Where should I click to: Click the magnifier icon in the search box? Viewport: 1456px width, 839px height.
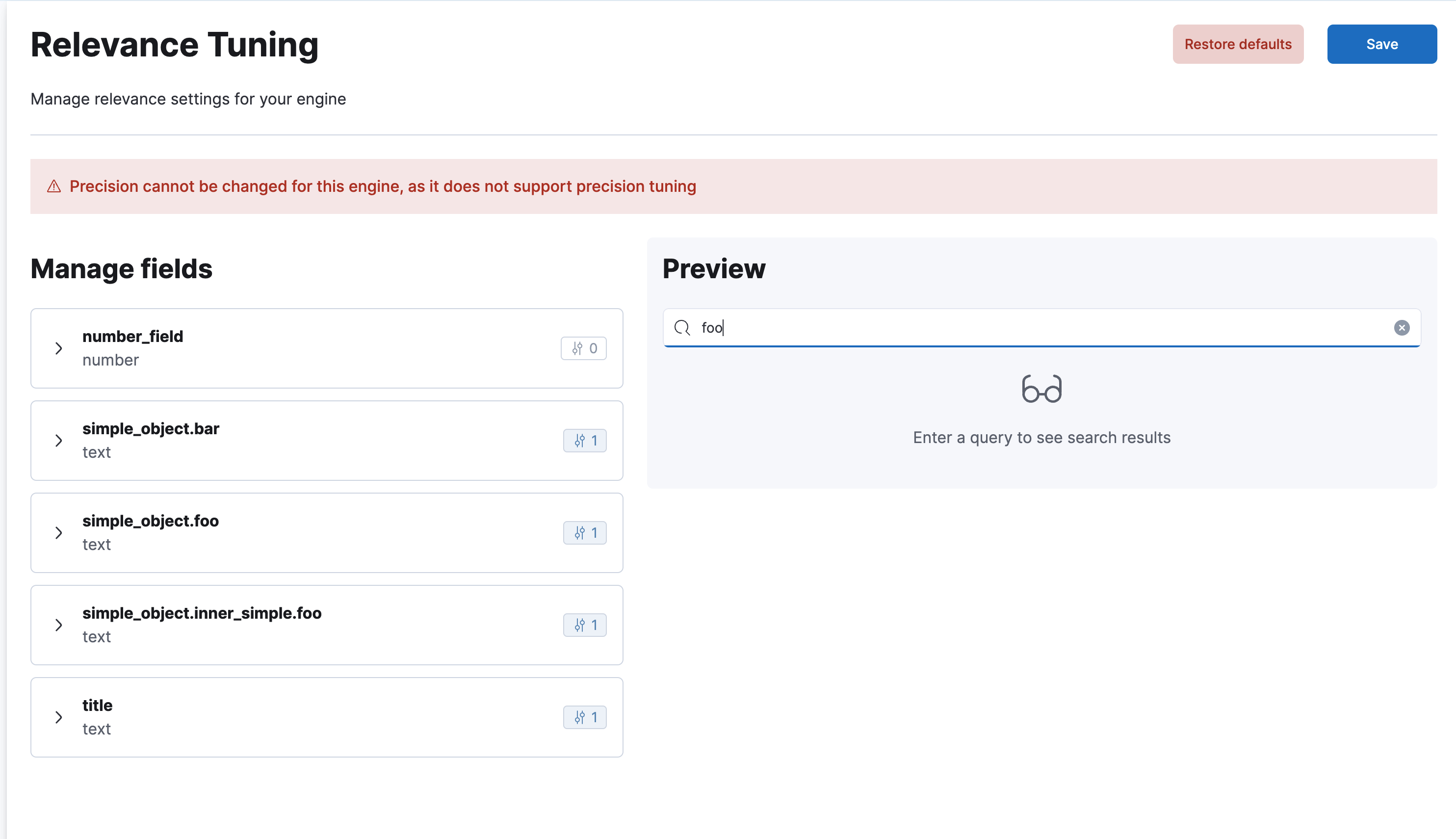point(682,328)
